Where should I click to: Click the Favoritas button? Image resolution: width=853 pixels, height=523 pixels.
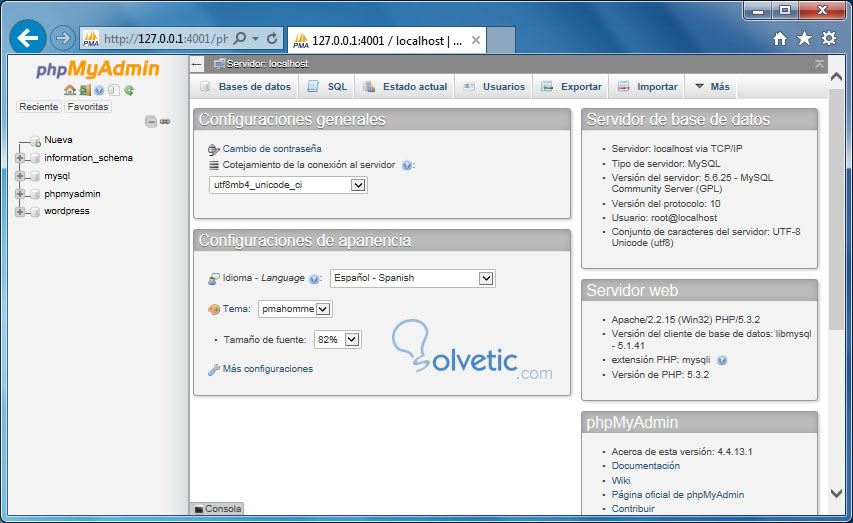pyautogui.click(x=88, y=107)
